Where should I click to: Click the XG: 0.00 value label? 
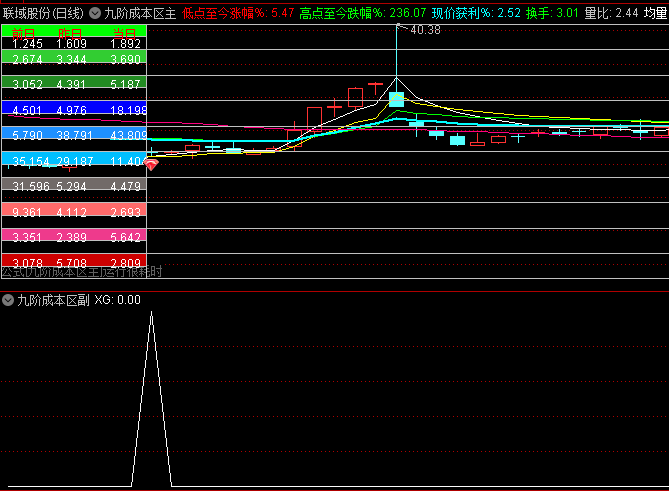point(117,299)
